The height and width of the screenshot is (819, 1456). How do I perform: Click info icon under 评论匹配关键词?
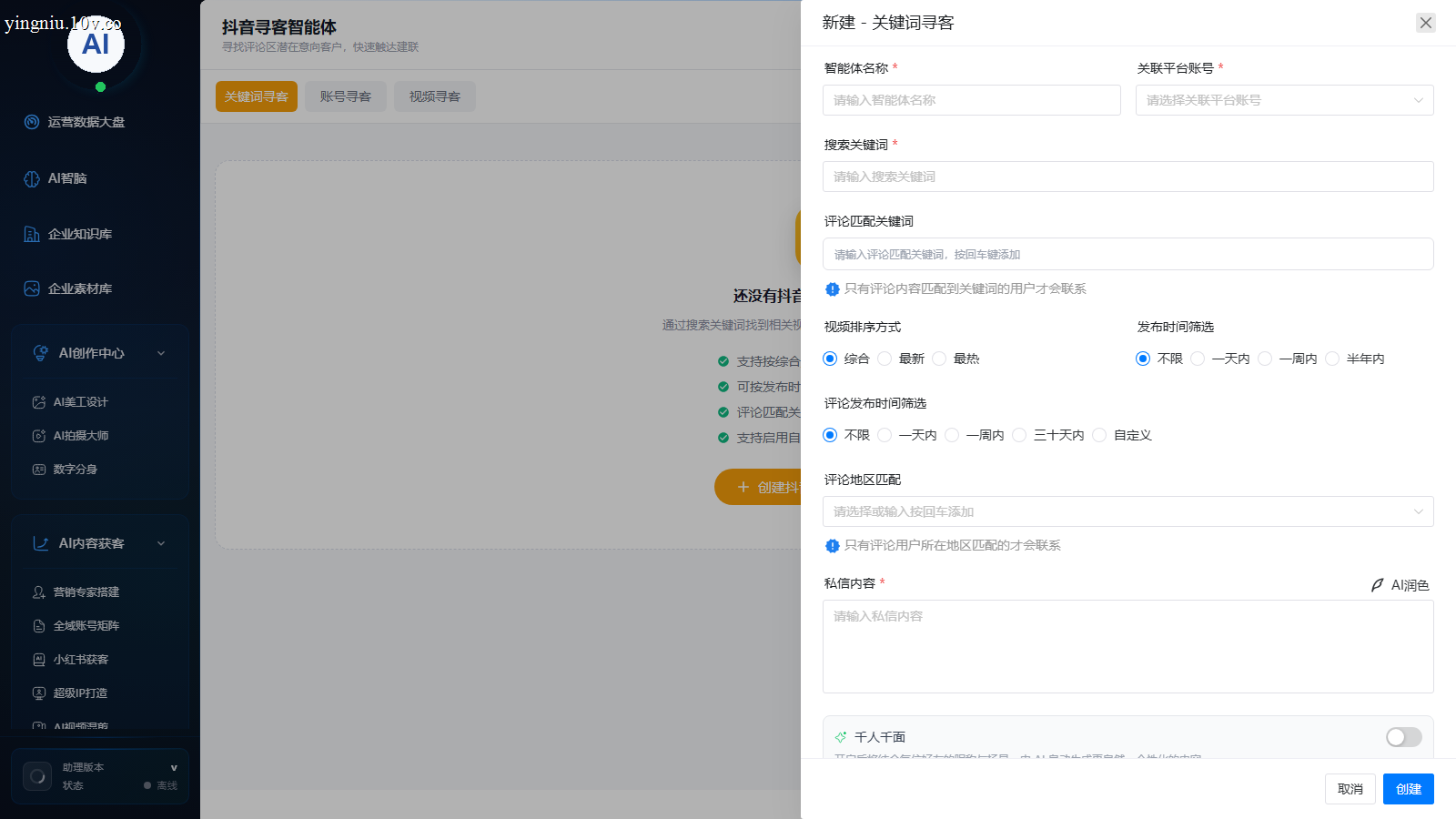tap(832, 289)
